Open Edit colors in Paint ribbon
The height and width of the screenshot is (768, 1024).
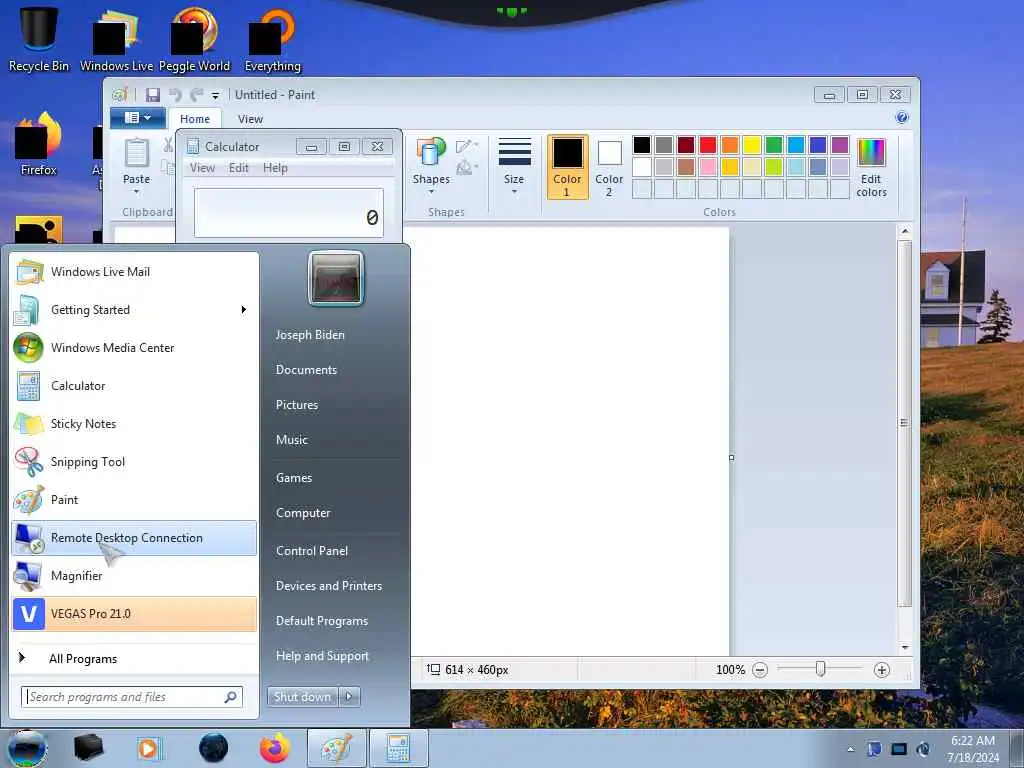click(x=871, y=167)
